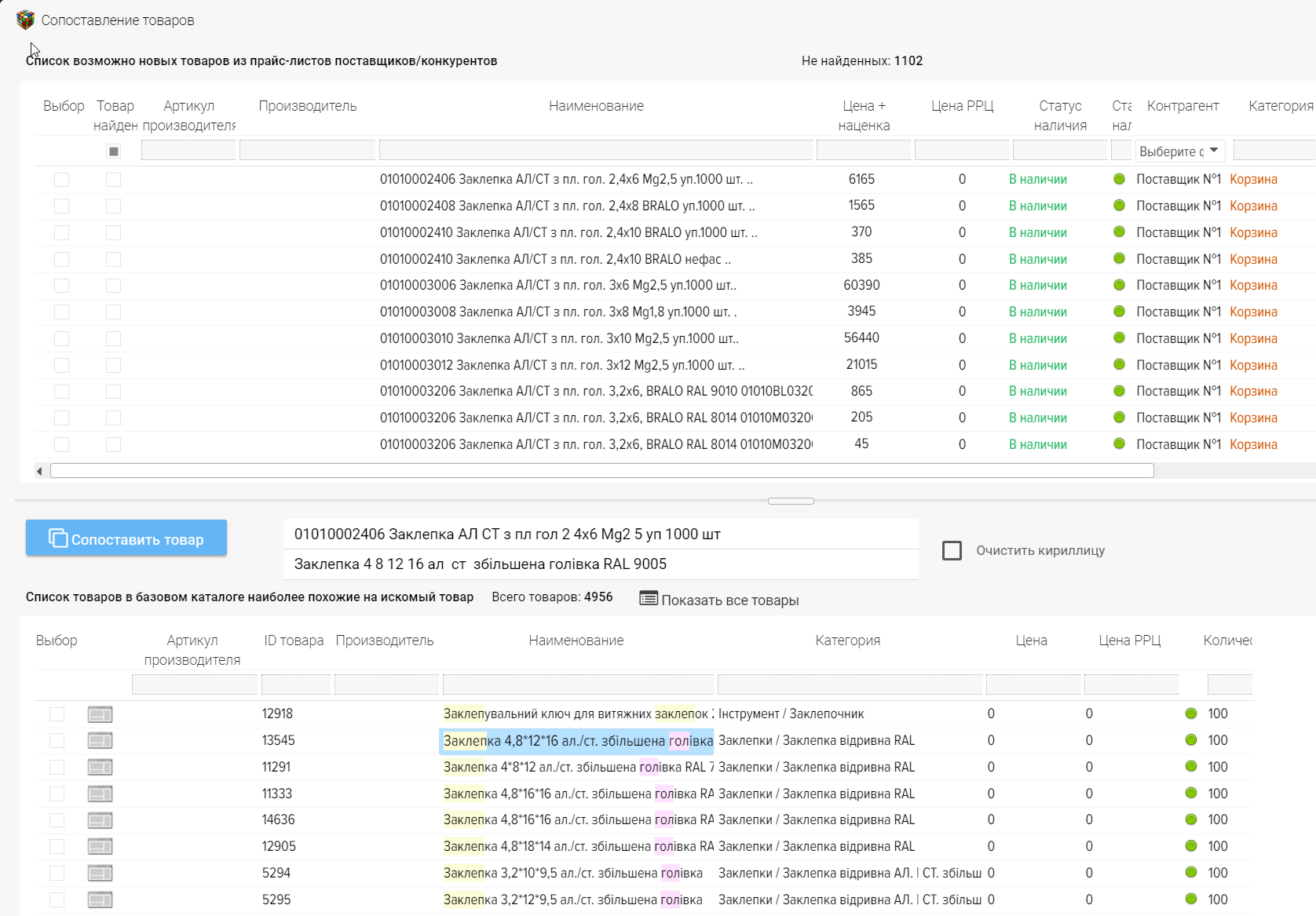Tick Выбор checkbox for 01010003006 row

pos(61,286)
